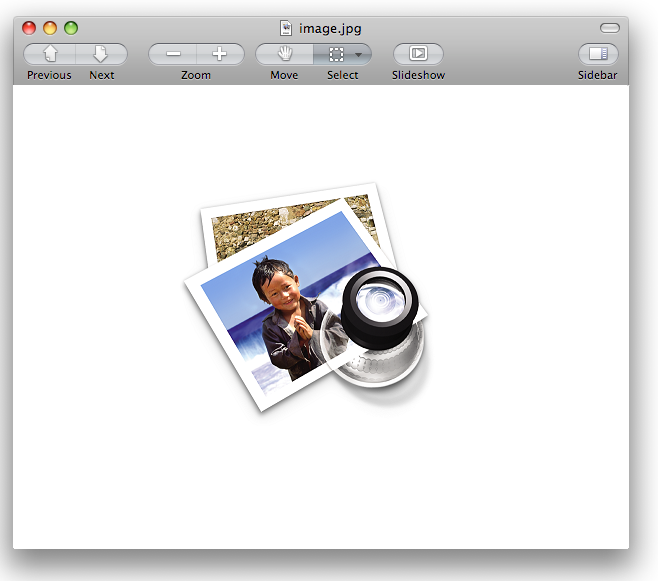658x581 pixels.
Task: Close the image.jpg window
Action: pos(29,28)
